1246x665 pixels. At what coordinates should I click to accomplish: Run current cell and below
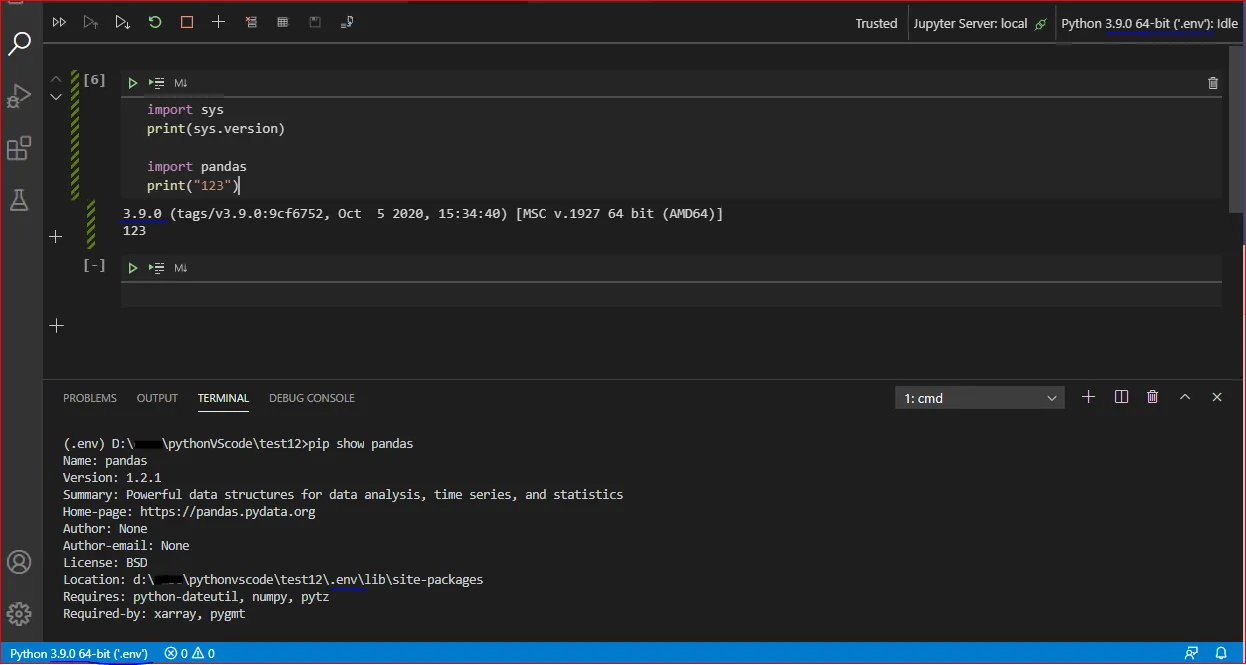point(122,22)
